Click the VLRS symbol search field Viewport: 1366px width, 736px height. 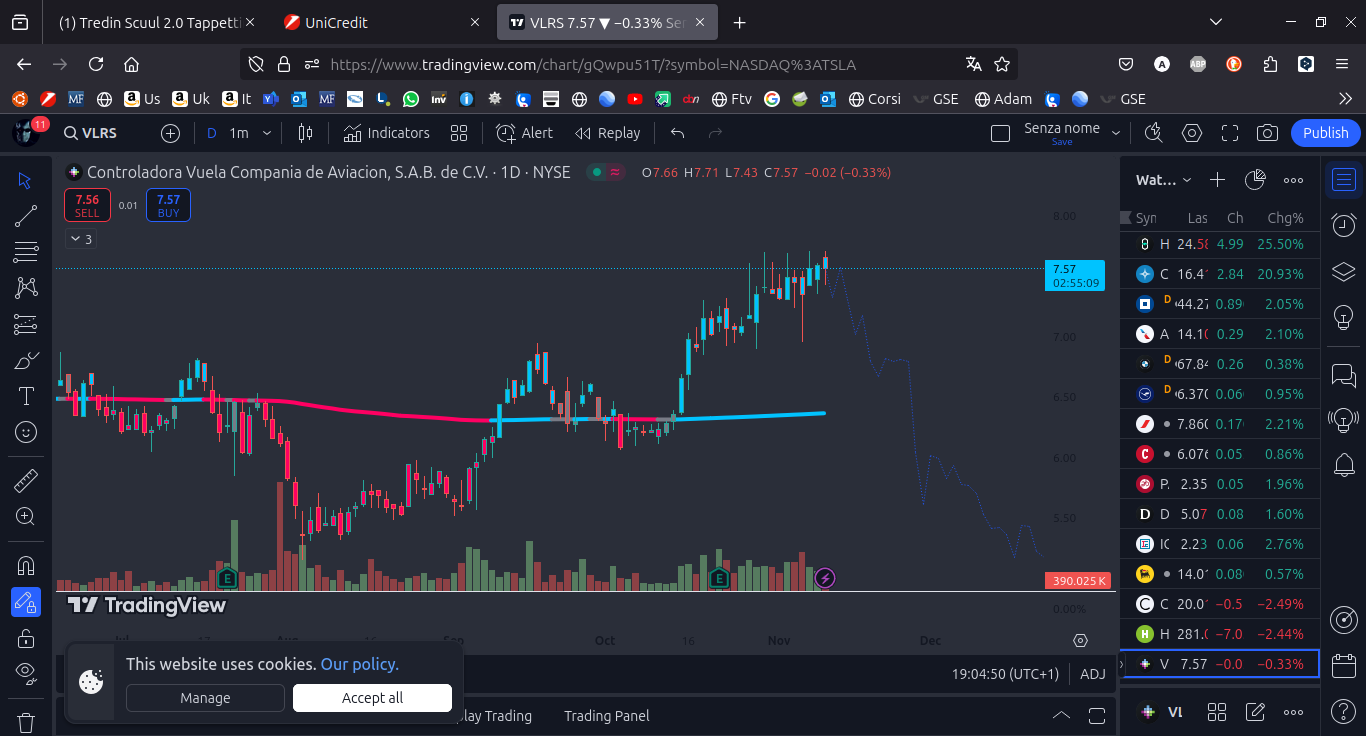100,133
